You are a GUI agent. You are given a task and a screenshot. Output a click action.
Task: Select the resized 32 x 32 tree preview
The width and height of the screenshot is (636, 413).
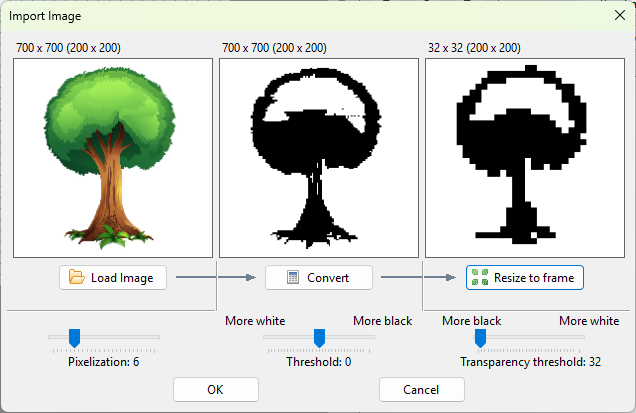tap(525, 158)
